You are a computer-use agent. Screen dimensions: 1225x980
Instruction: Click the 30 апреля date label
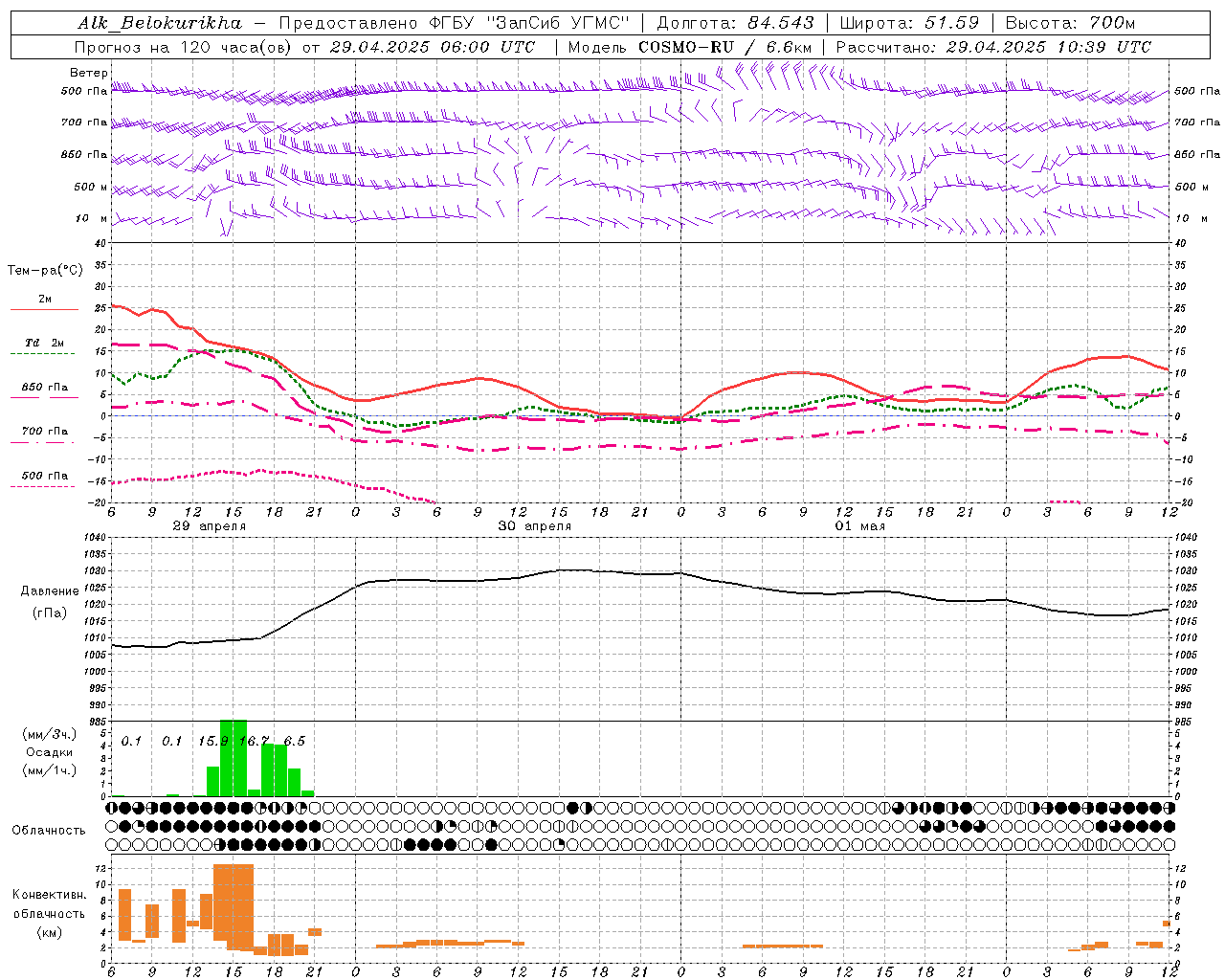(x=535, y=526)
